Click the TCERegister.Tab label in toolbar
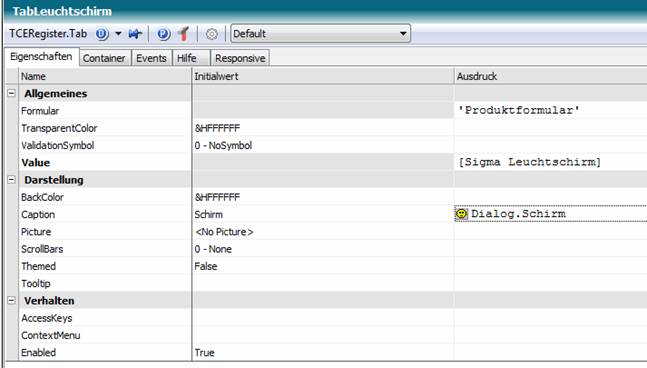 48,34
